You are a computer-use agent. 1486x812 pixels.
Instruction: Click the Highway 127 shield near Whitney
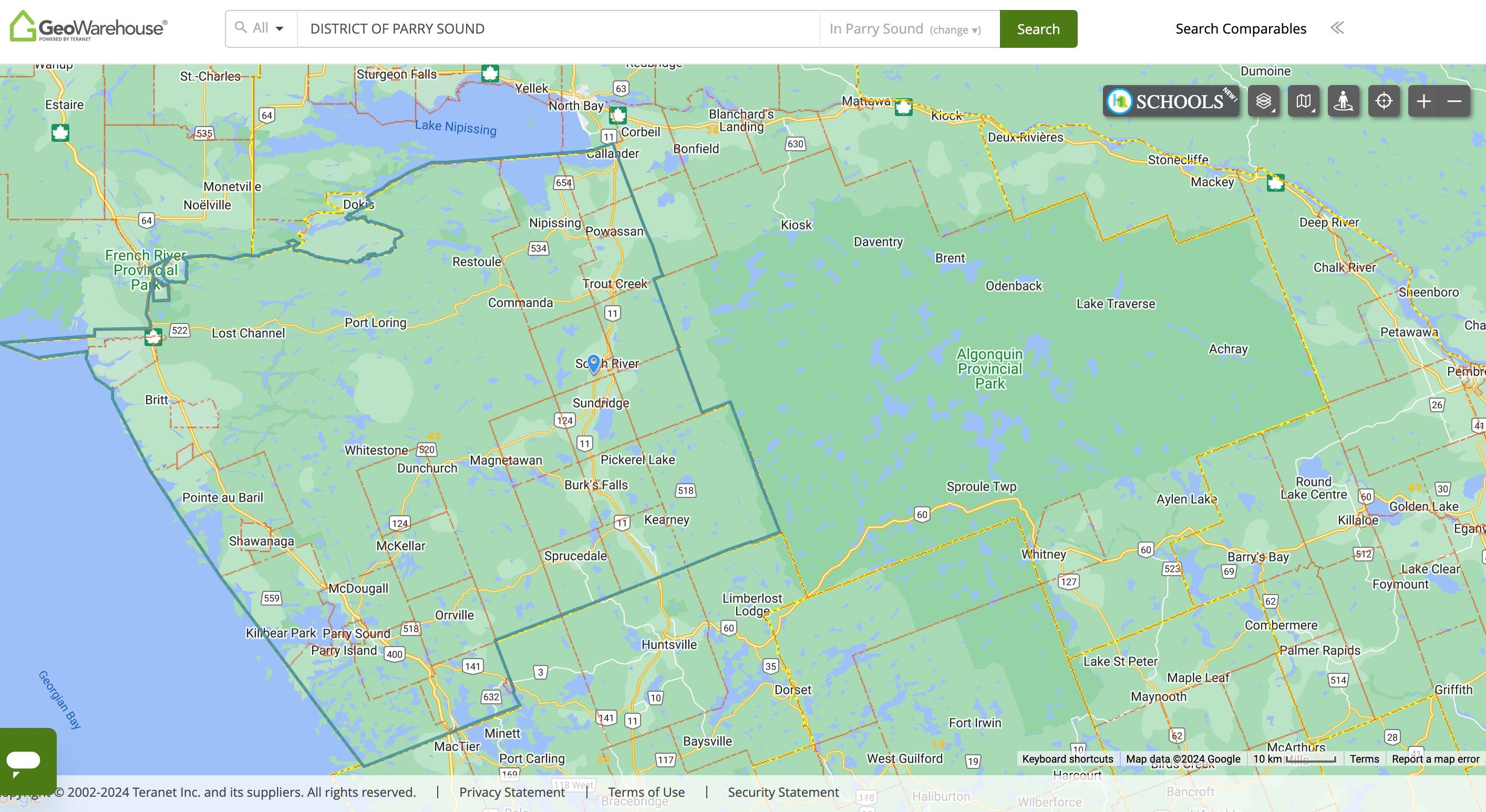(1068, 581)
